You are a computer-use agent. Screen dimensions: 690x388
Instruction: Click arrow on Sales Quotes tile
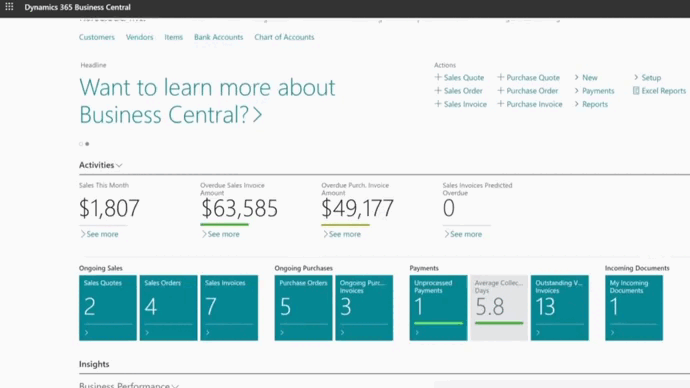point(87,333)
